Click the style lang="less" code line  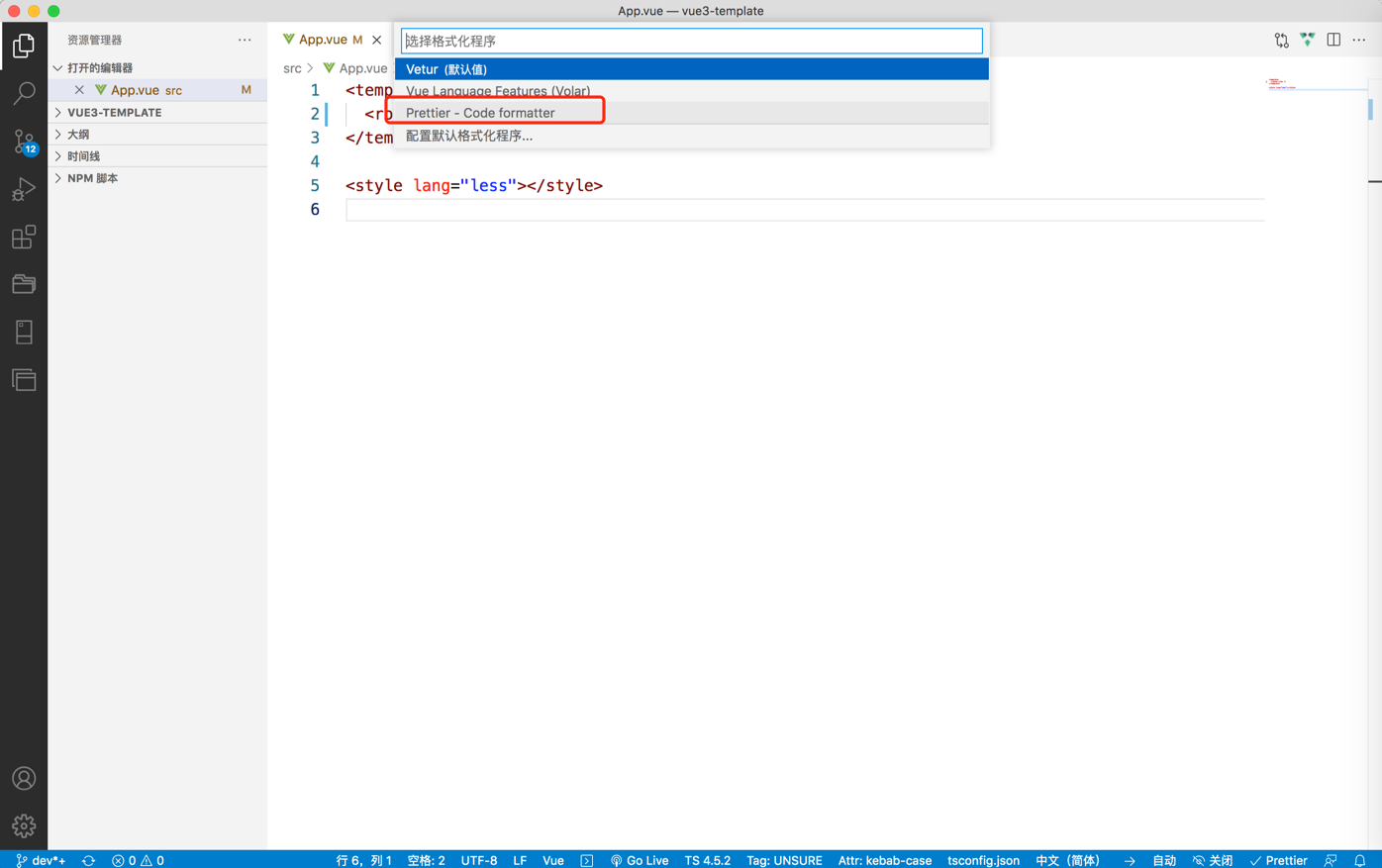point(474,186)
